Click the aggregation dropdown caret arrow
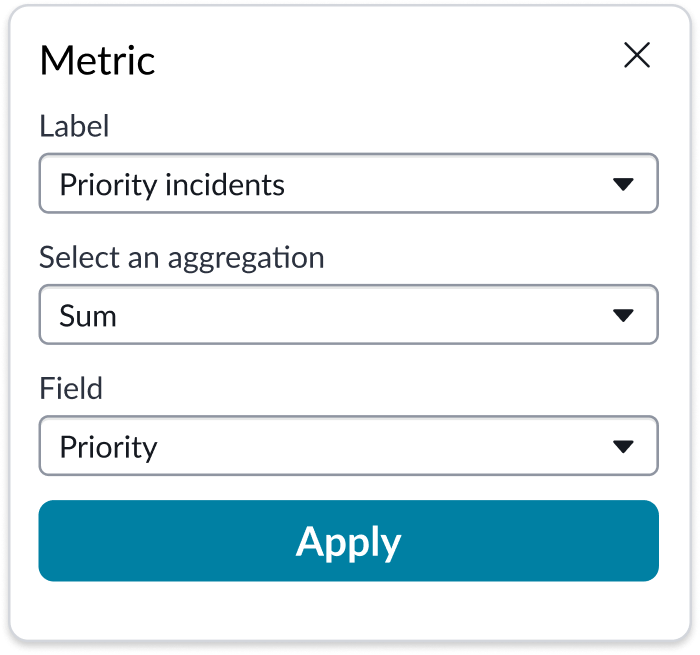 tap(623, 315)
